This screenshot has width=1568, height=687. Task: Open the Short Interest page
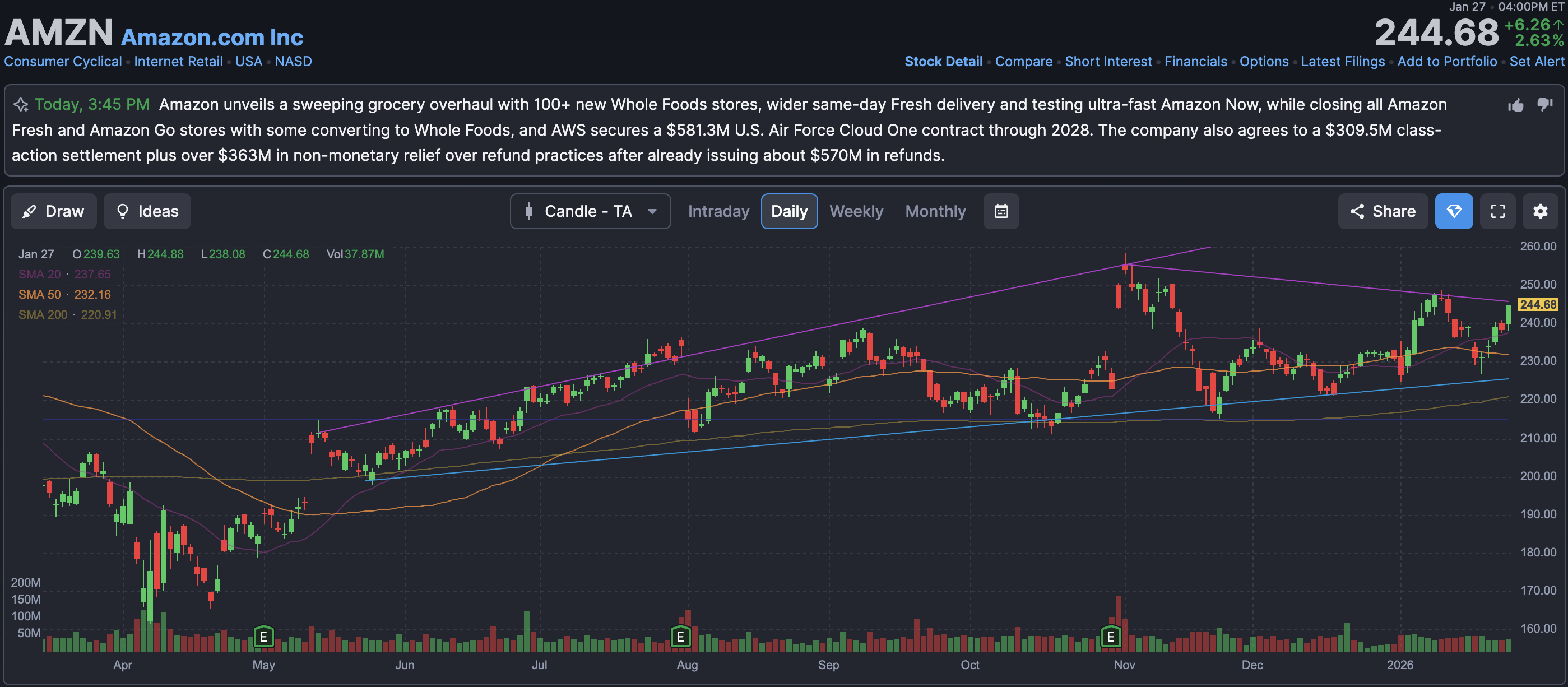click(1108, 62)
